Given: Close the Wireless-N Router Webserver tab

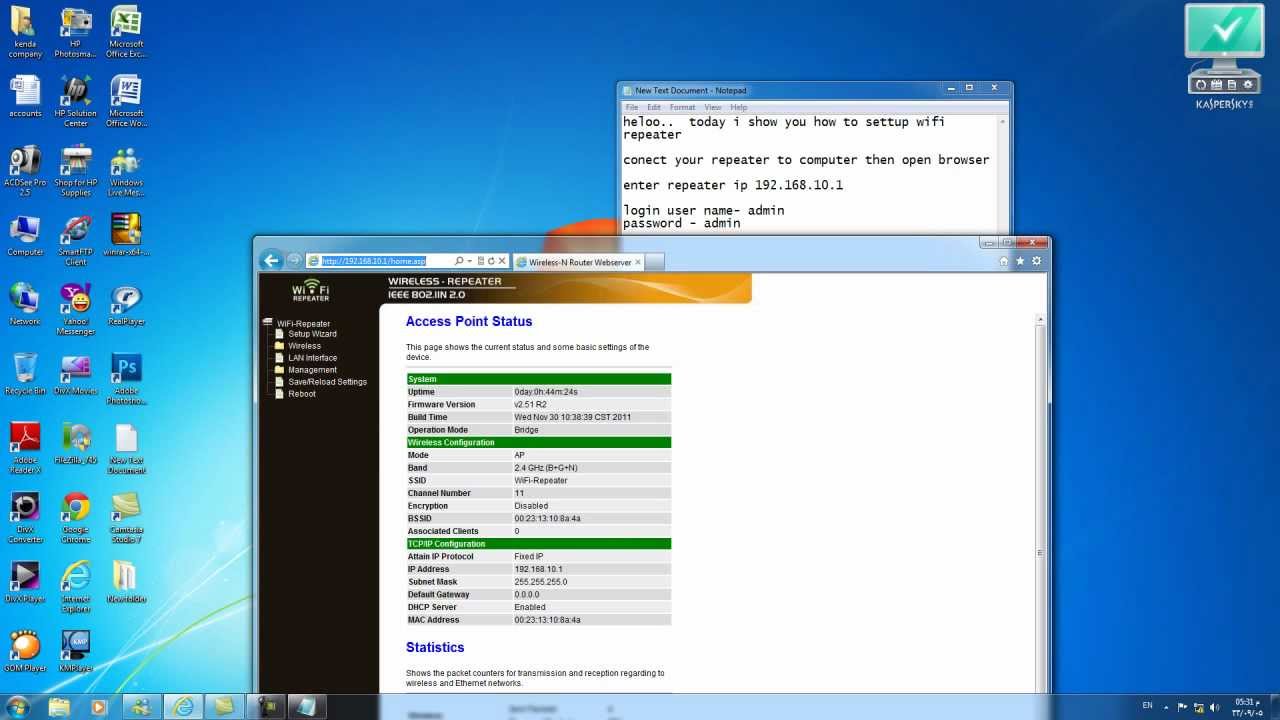Looking at the screenshot, I should [x=638, y=262].
